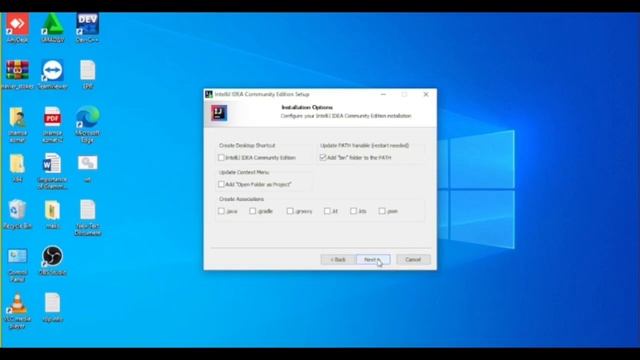Open the New Text Document file
This screenshot has width=640, height=360.
click(88, 218)
